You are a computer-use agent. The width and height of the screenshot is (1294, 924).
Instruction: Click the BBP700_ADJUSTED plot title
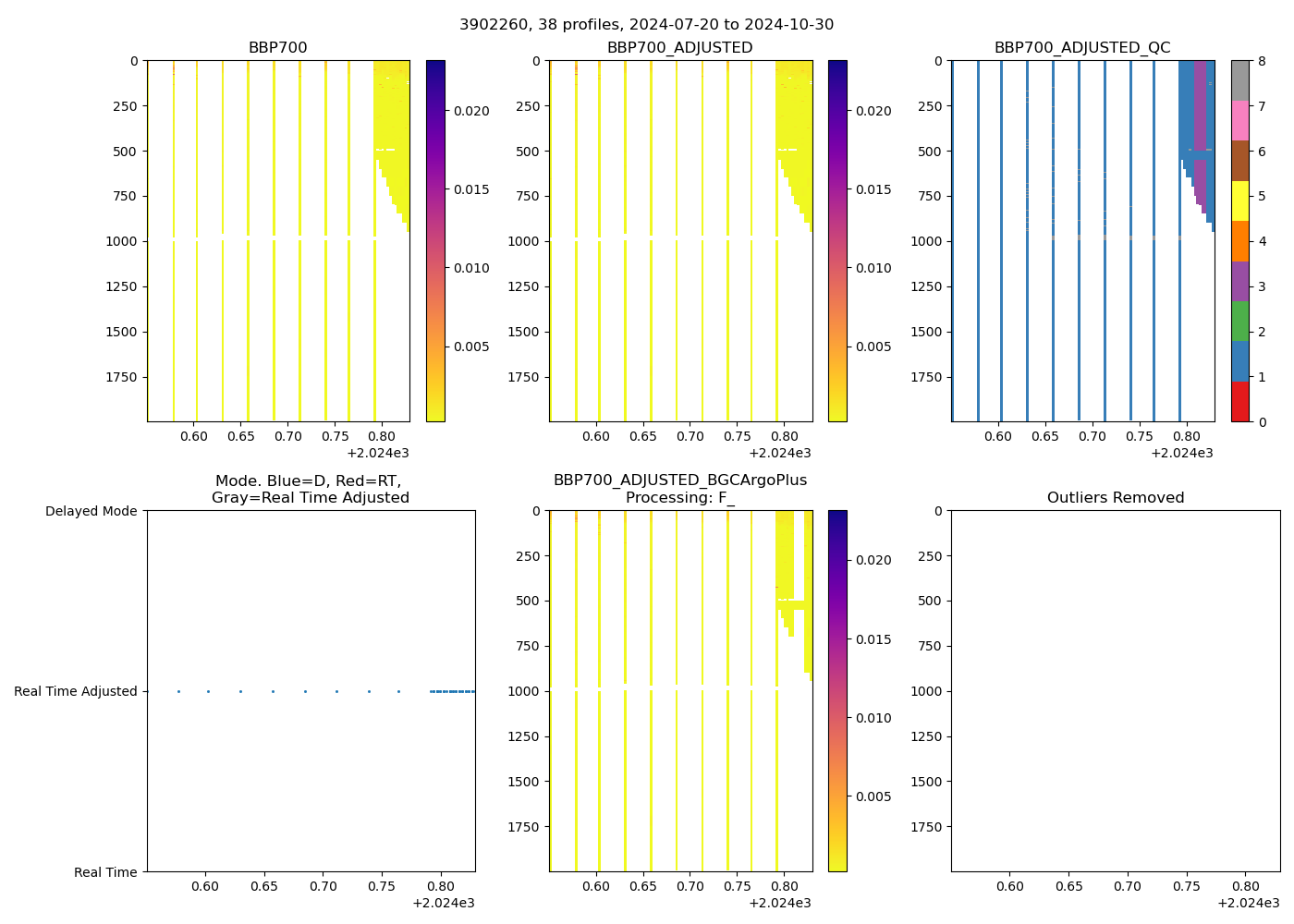tap(679, 48)
